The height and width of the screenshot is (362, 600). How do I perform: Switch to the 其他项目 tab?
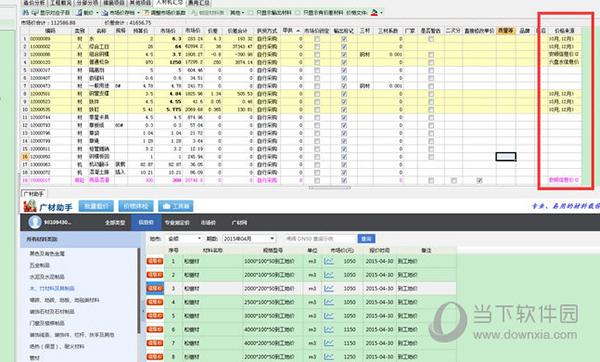(140, 2)
